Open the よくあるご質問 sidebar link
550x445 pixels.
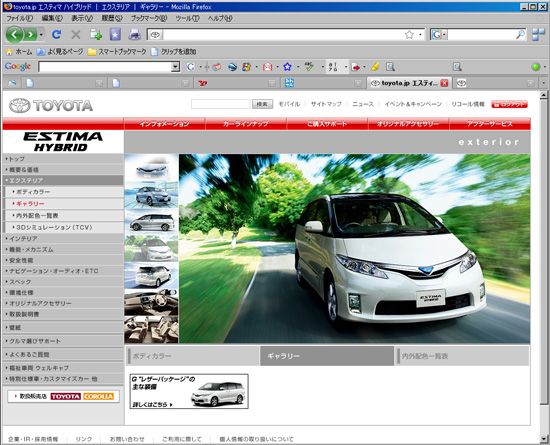tap(63, 355)
